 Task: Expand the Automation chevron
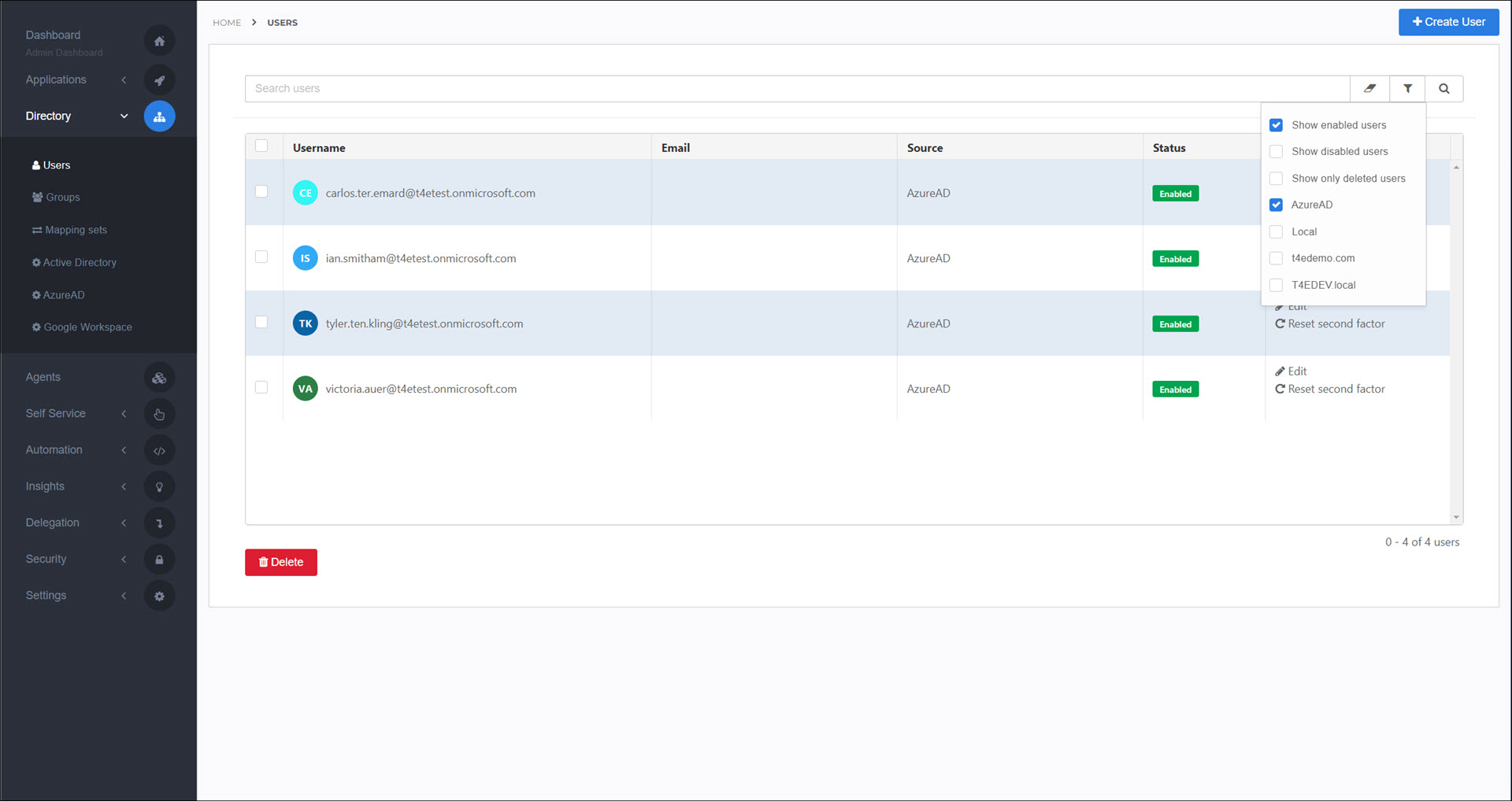[x=124, y=450]
